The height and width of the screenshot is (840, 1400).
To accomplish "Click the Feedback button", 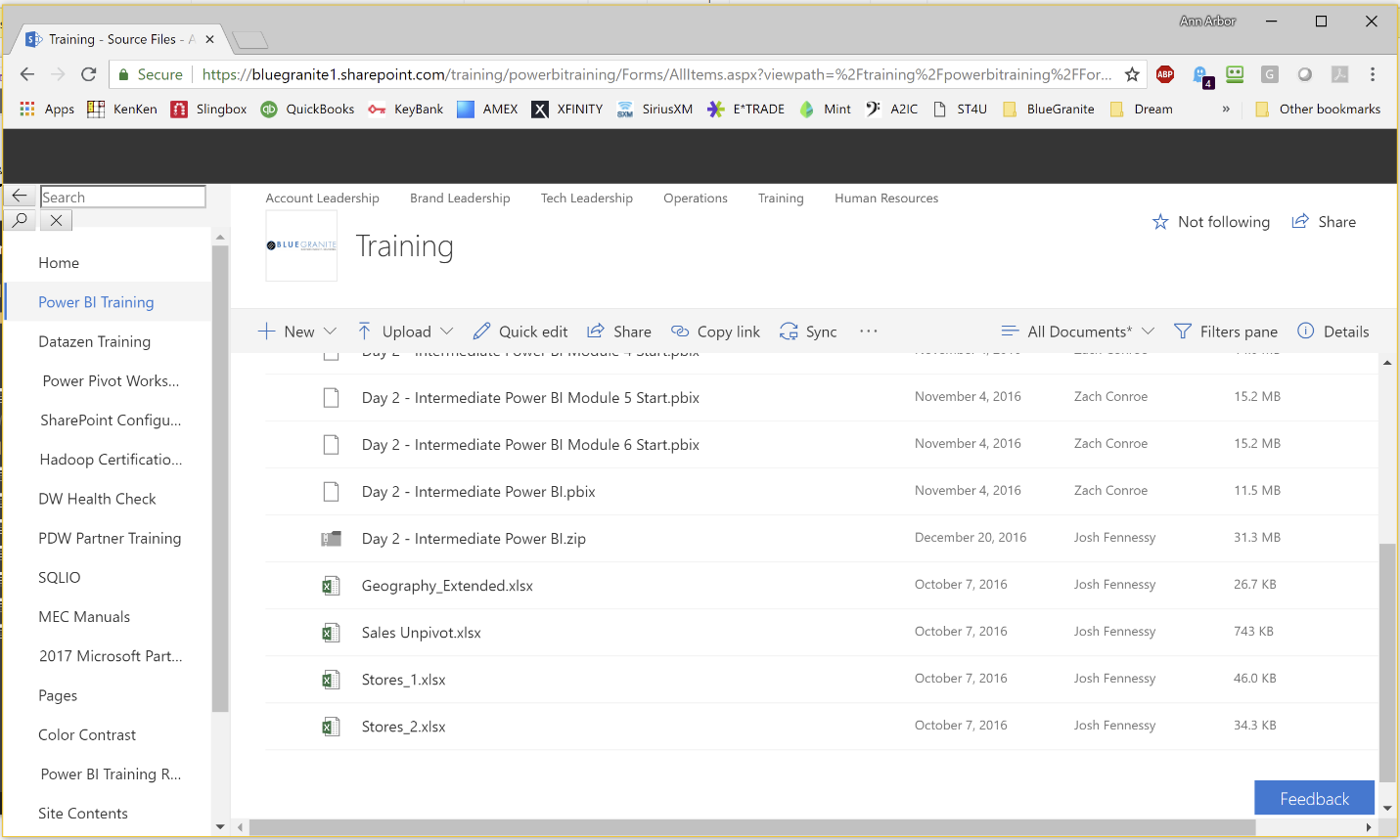I will tap(1314, 798).
